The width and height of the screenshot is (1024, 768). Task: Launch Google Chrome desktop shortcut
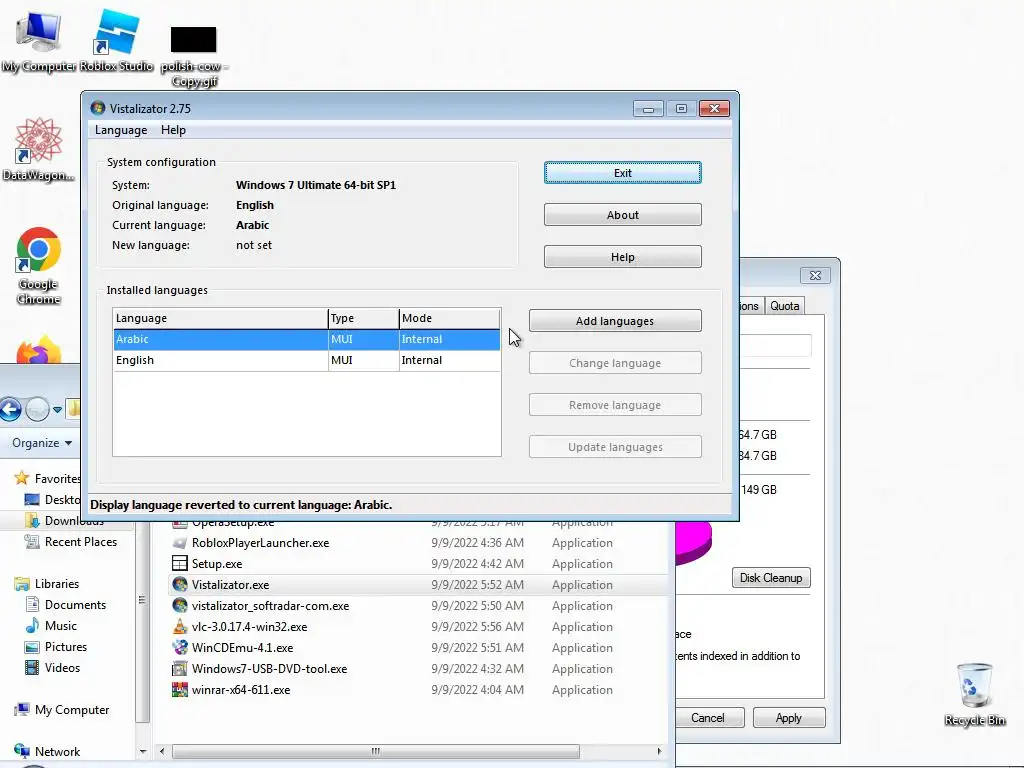point(39,264)
